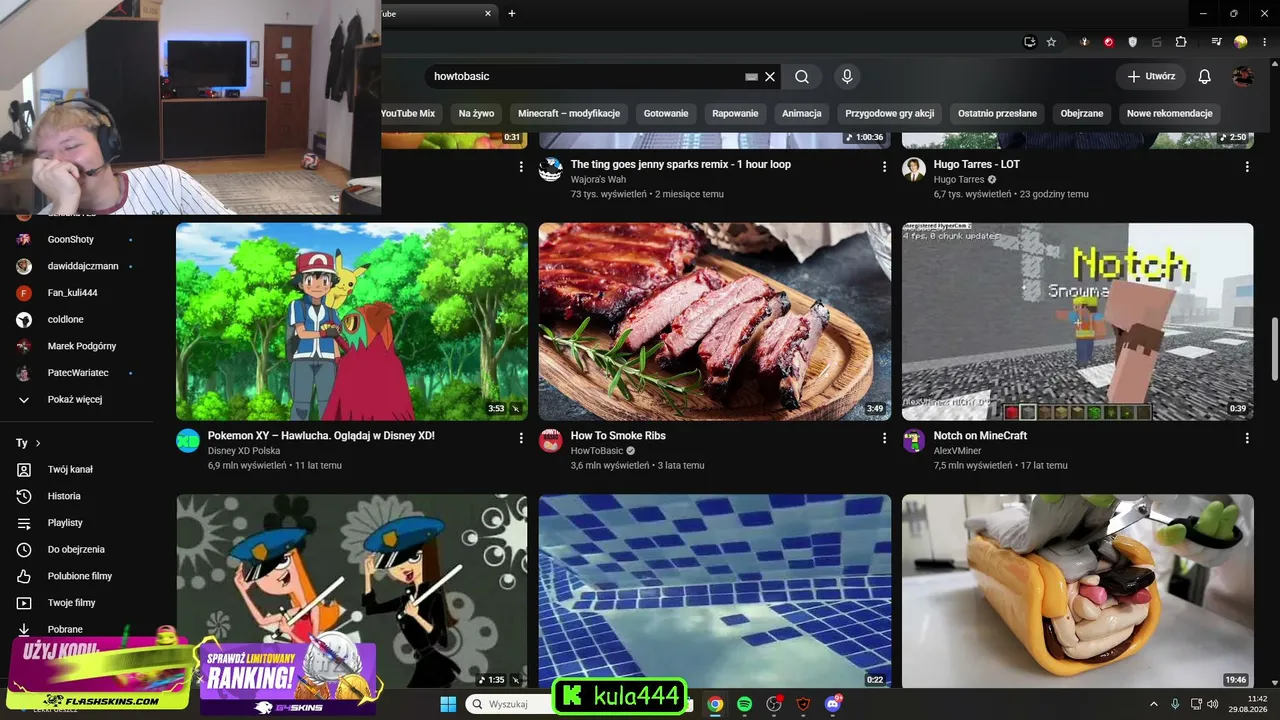The height and width of the screenshot is (720, 1280).
Task: Select the Minecraft – modyfikacje filter chip
Action: tap(569, 114)
